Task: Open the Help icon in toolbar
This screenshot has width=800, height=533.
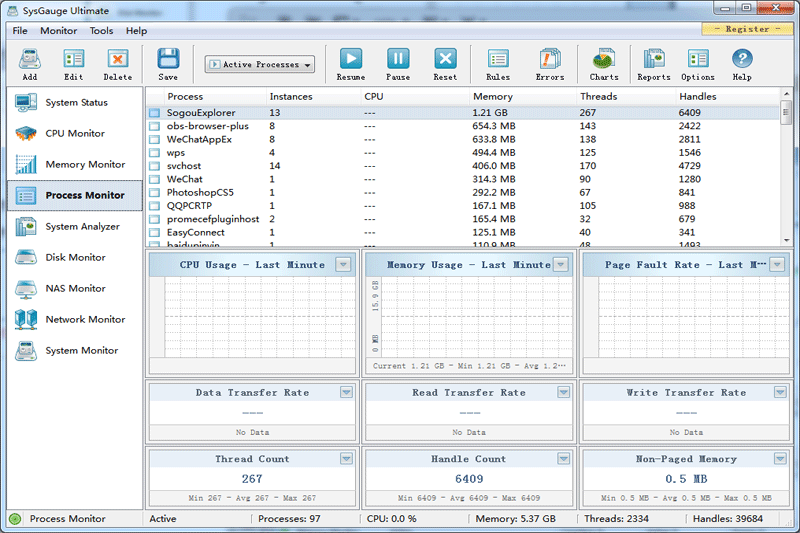Action: tap(742, 64)
